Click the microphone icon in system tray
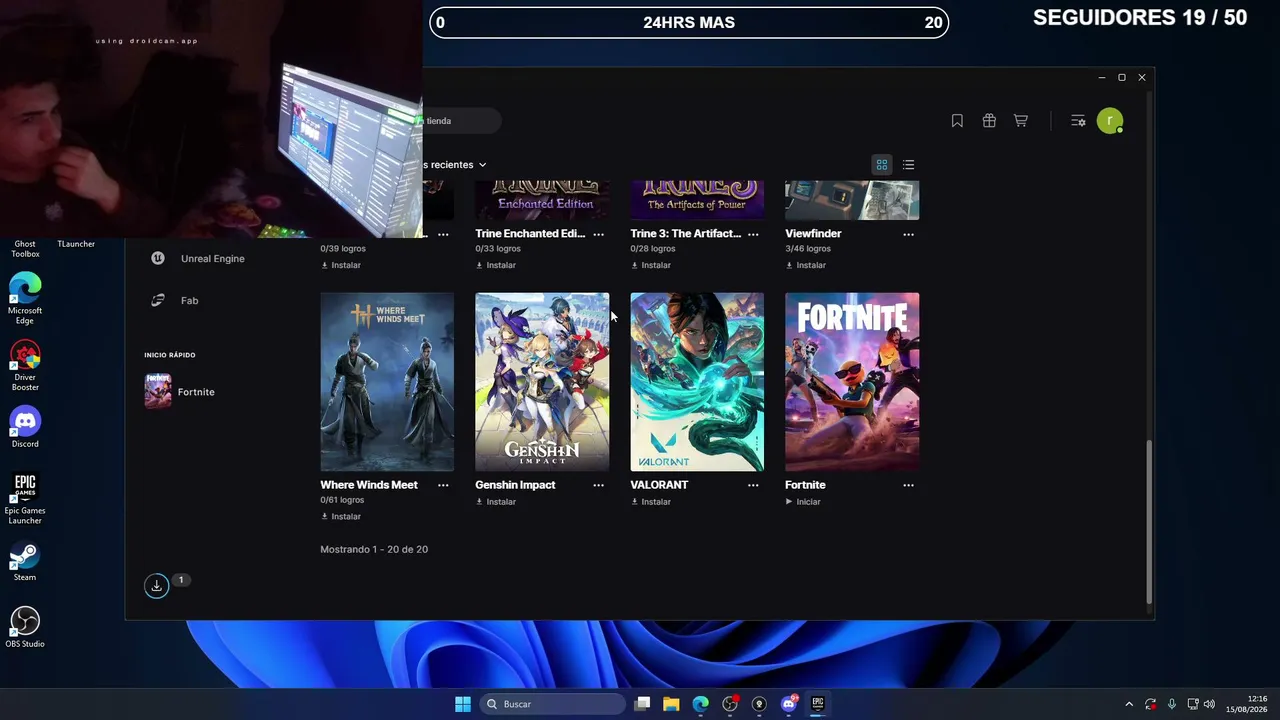Image resolution: width=1280 pixels, height=720 pixels. click(1171, 704)
